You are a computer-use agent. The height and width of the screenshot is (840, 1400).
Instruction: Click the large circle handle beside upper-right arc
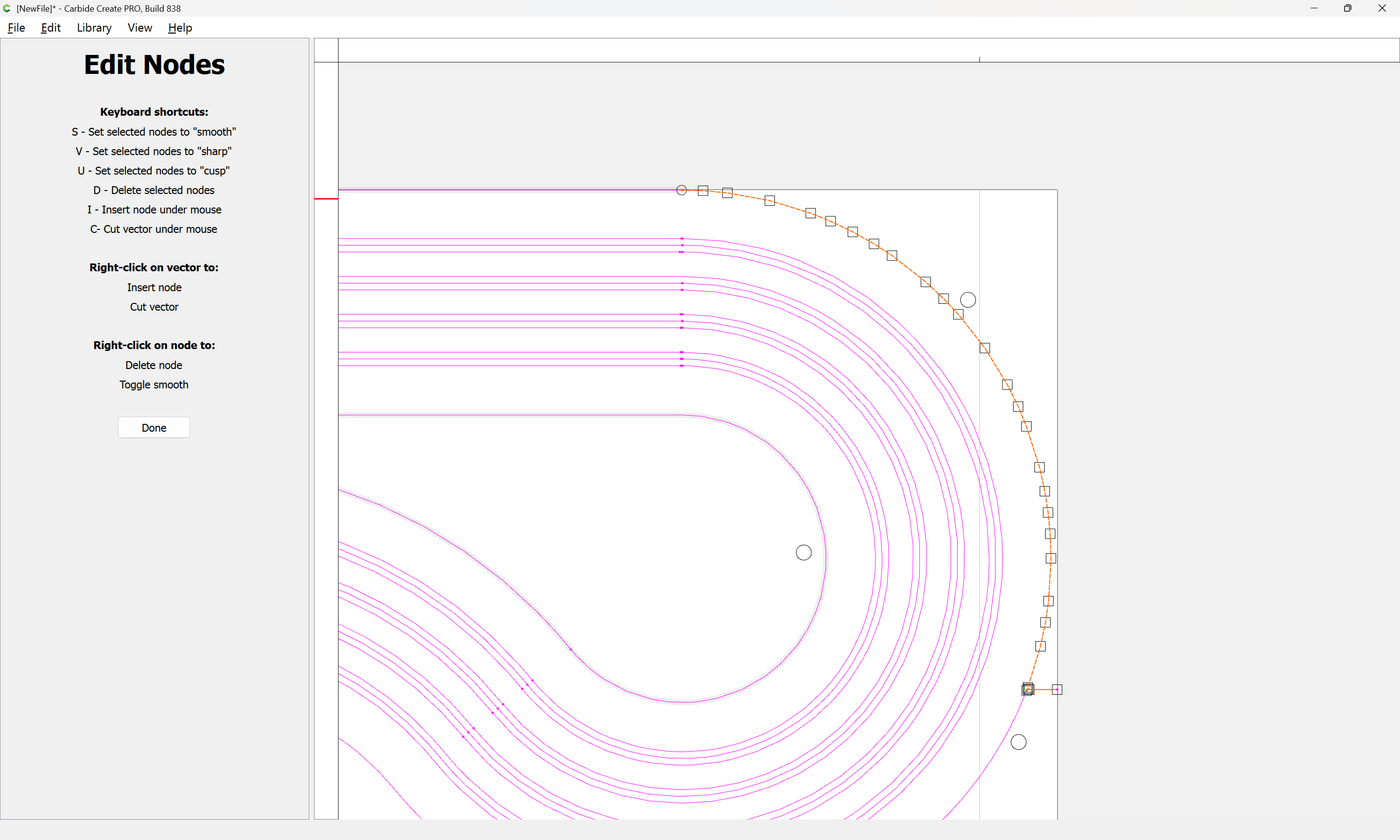[x=968, y=300]
